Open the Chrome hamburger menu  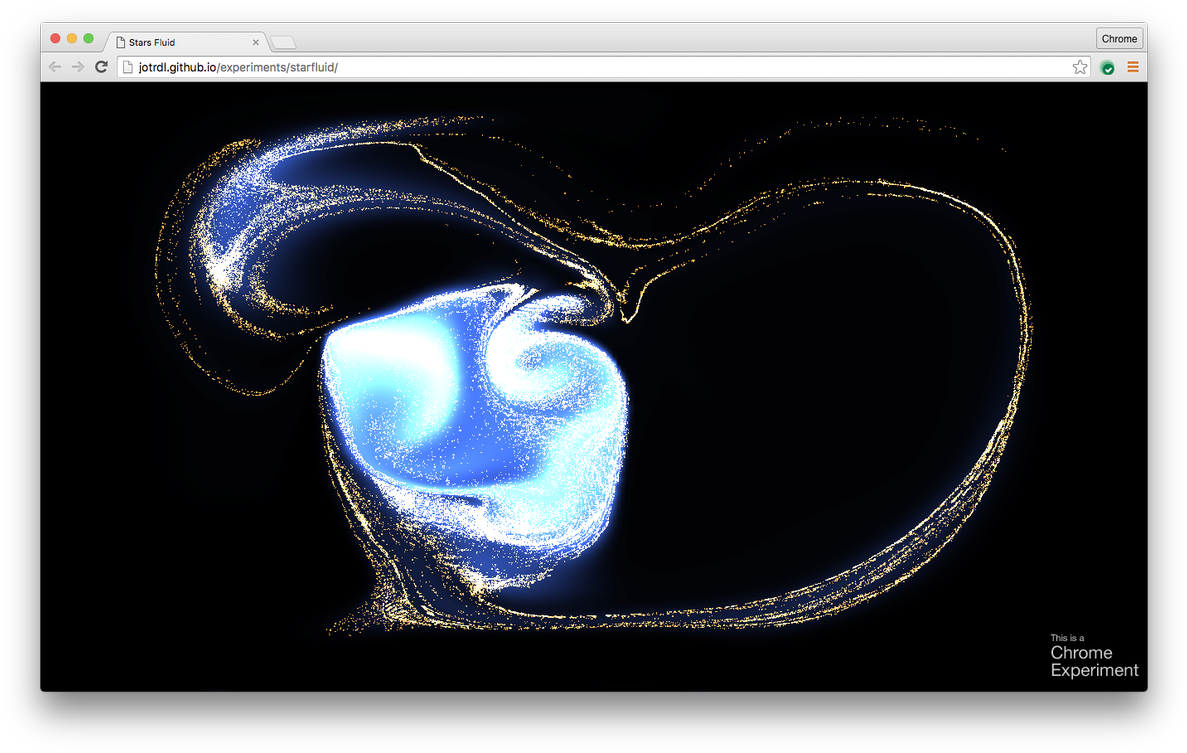click(x=1132, y=67)
